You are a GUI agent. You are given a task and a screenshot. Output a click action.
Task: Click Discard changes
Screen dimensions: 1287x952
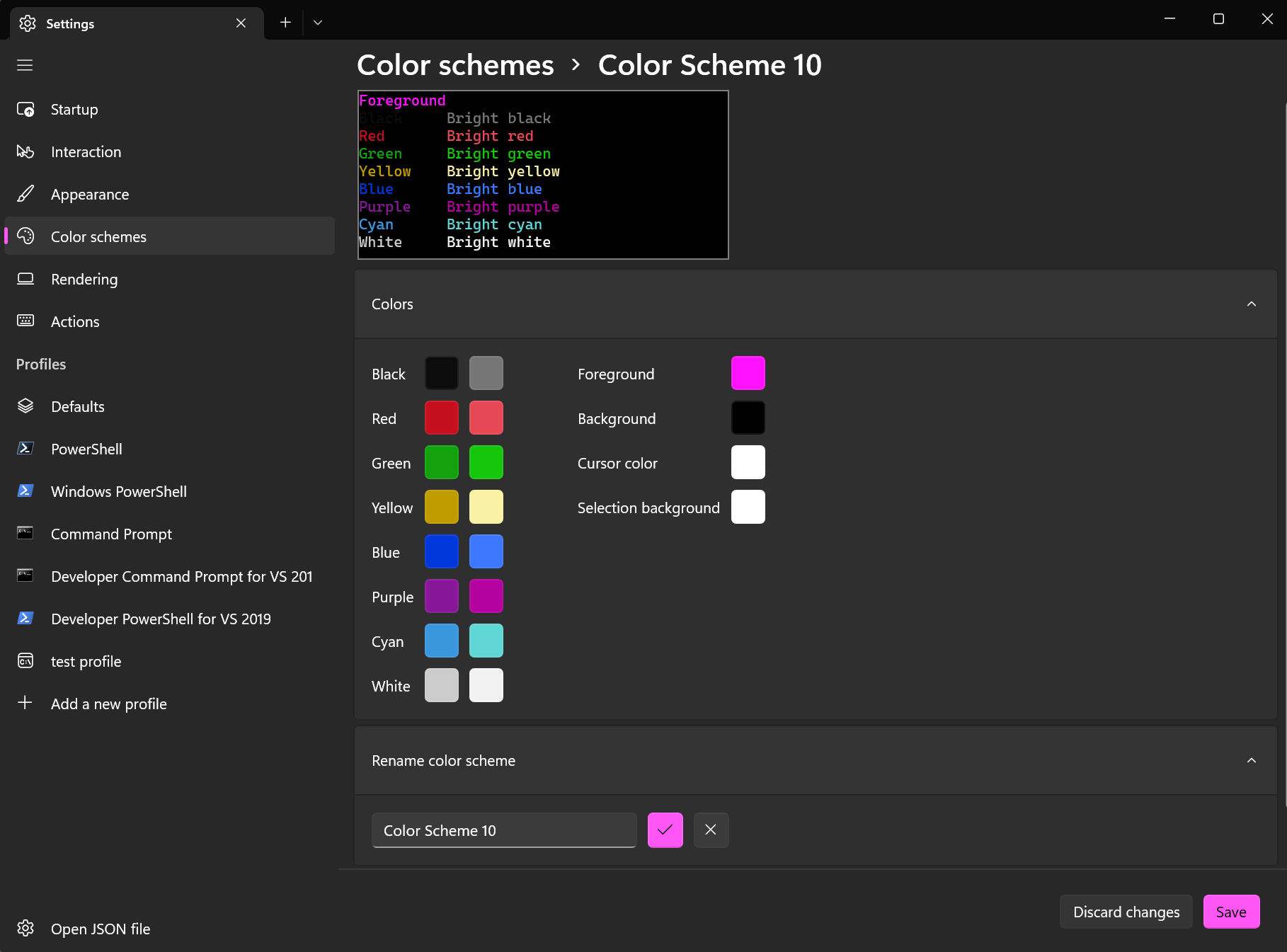pyautogui.click(x=1126, y=912)
